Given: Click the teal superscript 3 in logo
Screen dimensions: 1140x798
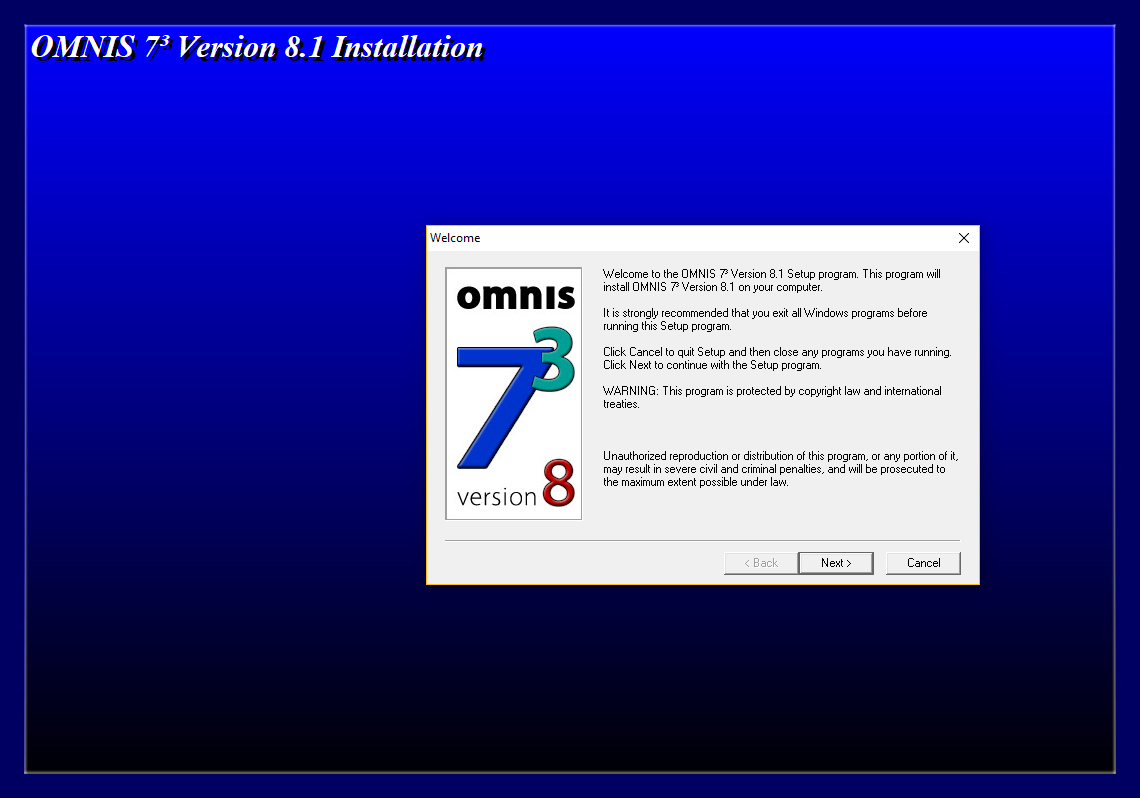Looking at the screenshot, I should pyautogui.click(x=553, y=358).
